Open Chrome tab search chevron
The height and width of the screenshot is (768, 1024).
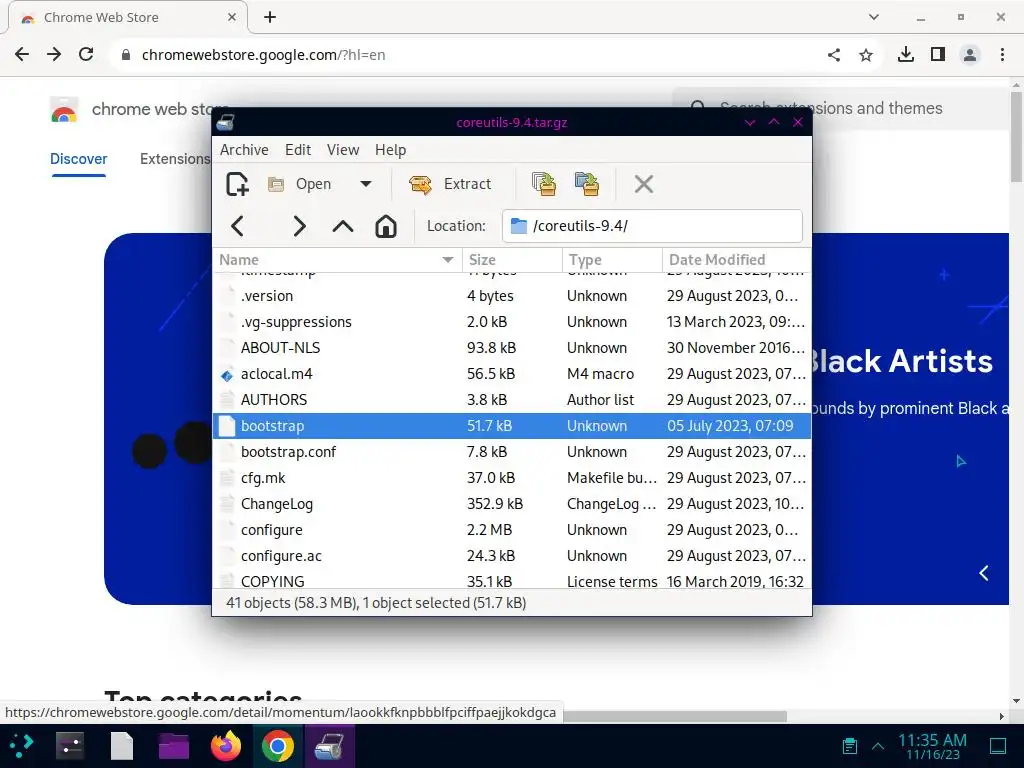coord(874,17)
